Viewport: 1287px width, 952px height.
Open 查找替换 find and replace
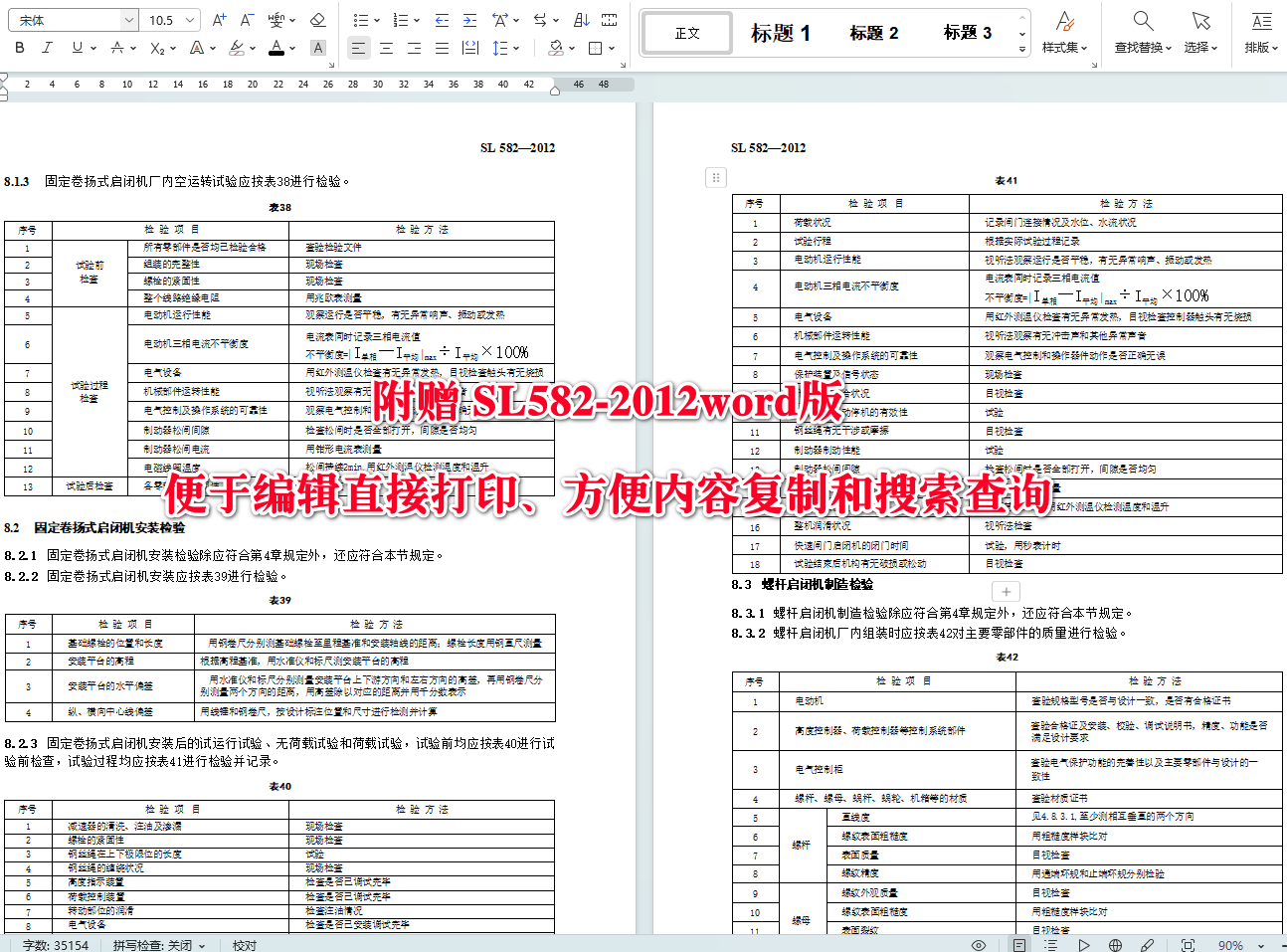pyautogui.click(x=1142, y=33)
